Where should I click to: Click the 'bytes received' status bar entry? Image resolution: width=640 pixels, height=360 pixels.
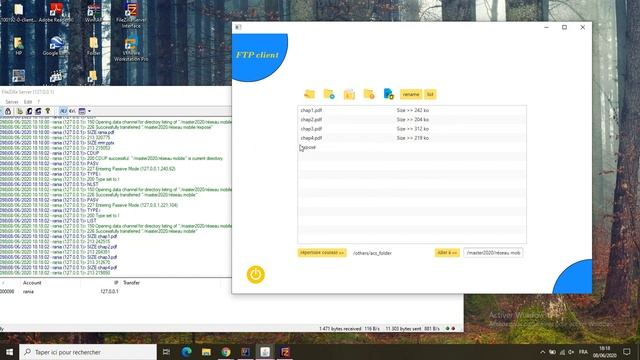pyautogui.click(x=340, y=329)
